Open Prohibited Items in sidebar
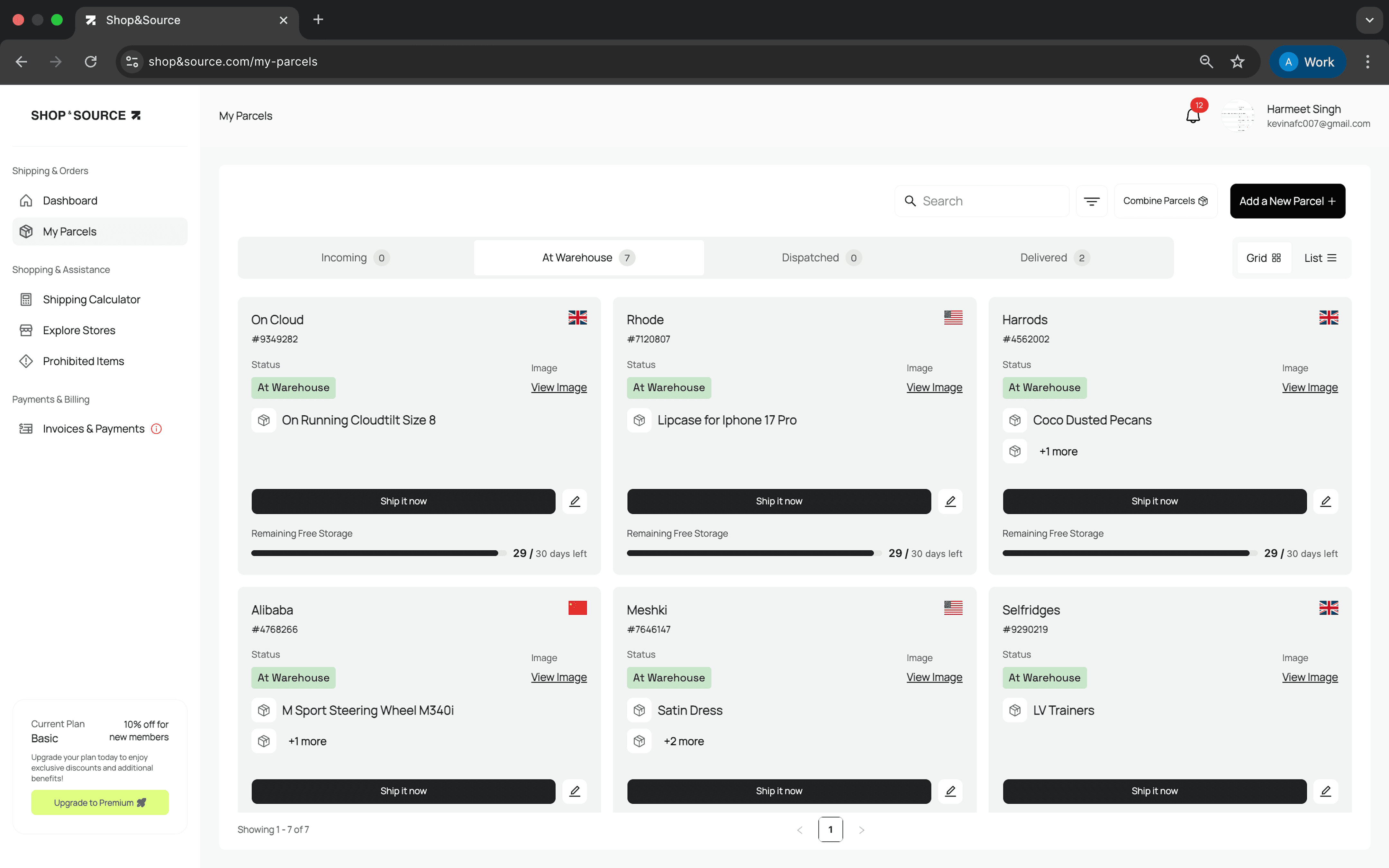 click(x=83, y=361)
